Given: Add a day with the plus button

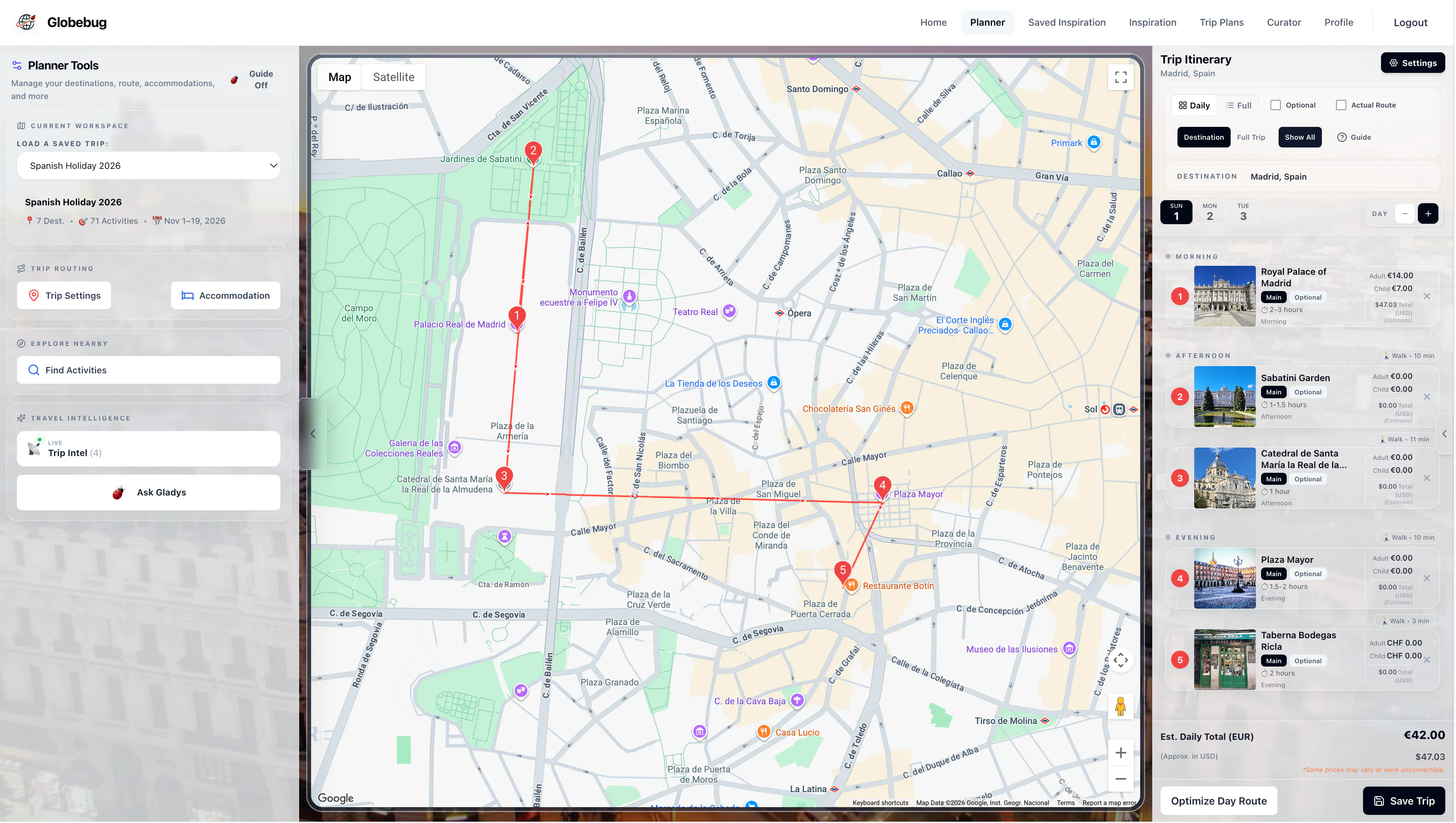Looking at the screenshot, I should pos(1428,213).
